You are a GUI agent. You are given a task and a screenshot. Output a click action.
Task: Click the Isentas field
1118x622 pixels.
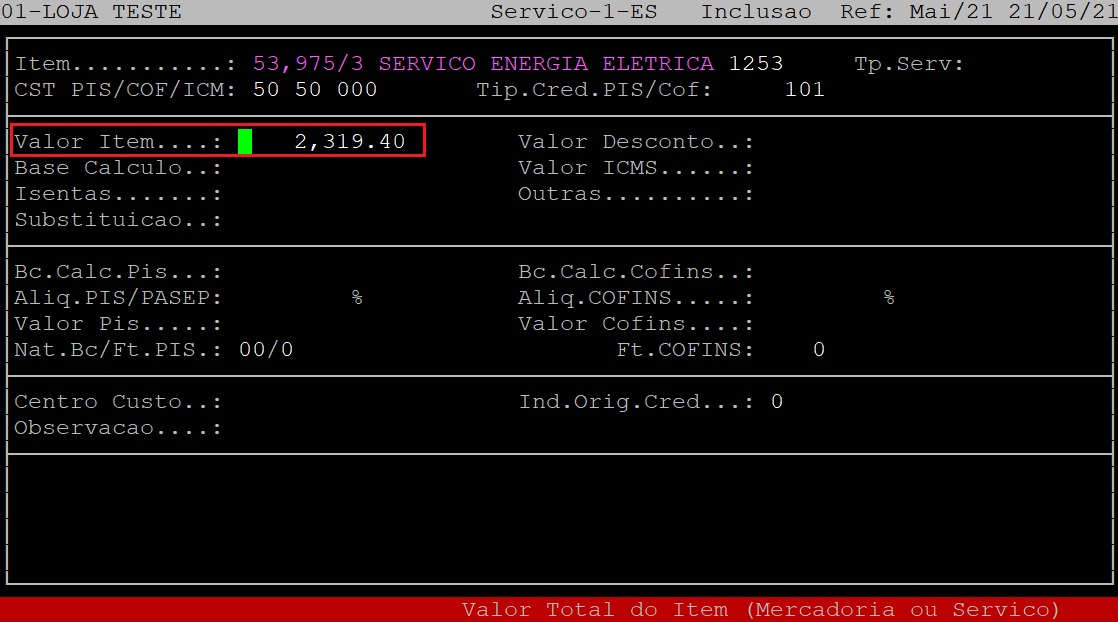(320, 194)
